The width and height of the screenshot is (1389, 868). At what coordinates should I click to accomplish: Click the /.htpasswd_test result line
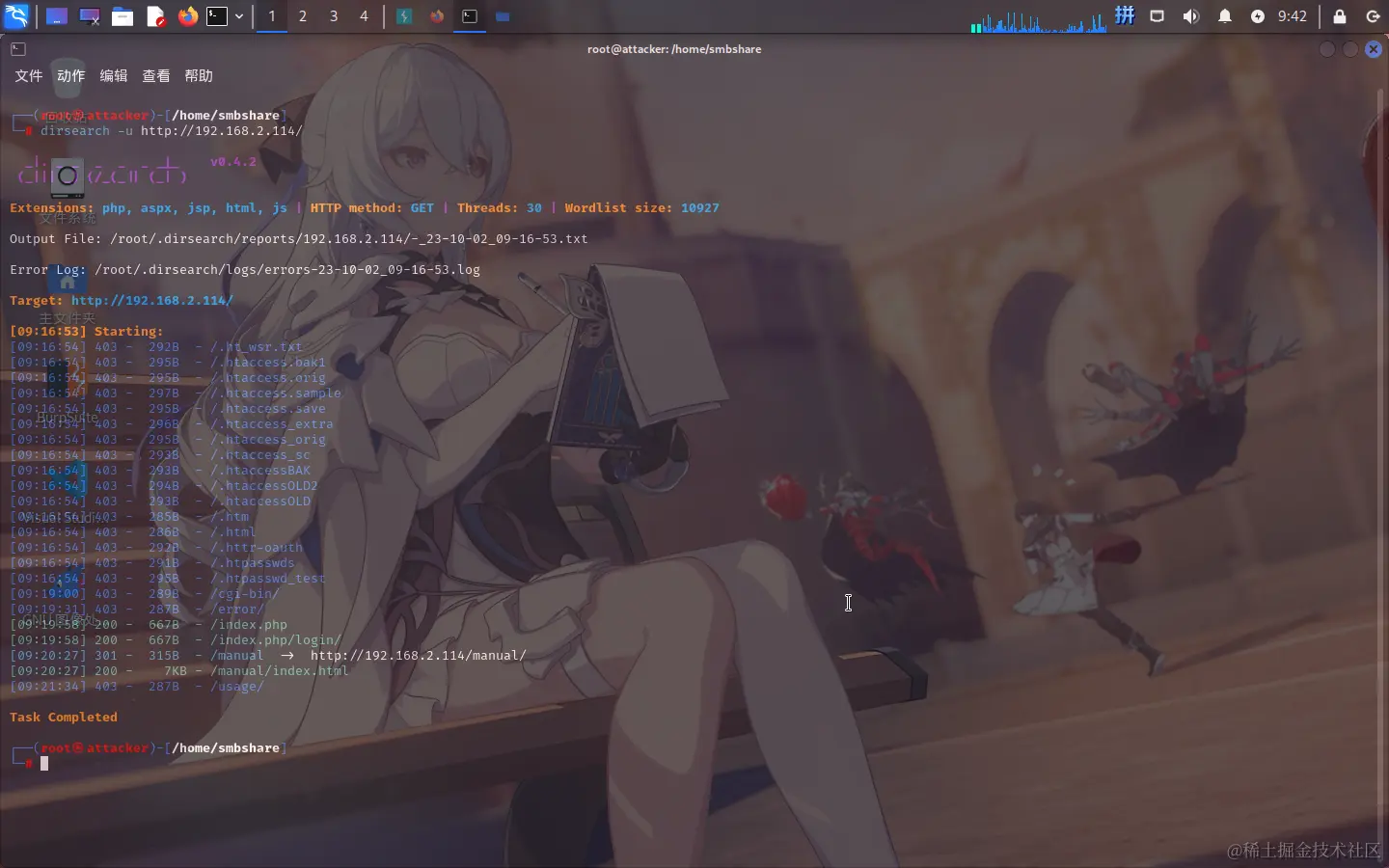click(168, 579)
